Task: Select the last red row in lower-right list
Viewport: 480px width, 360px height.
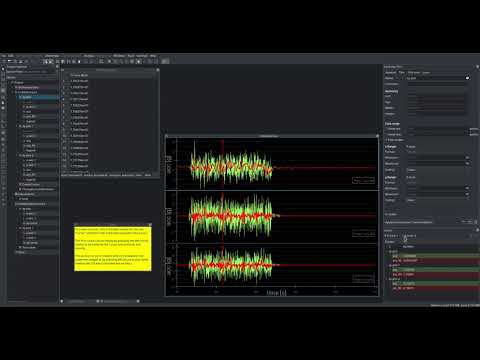Action: [x=435, y=288]
